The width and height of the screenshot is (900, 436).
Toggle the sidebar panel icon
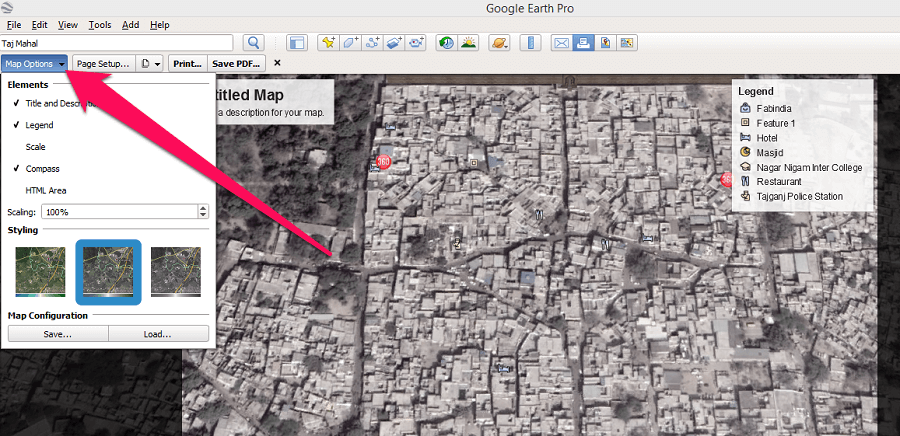tap(297, 43)
